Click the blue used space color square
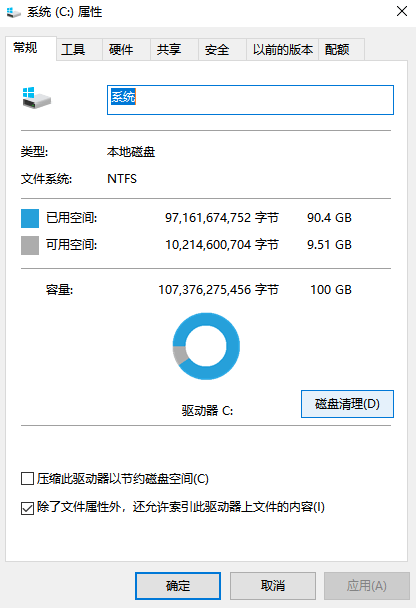 point(30,218)
